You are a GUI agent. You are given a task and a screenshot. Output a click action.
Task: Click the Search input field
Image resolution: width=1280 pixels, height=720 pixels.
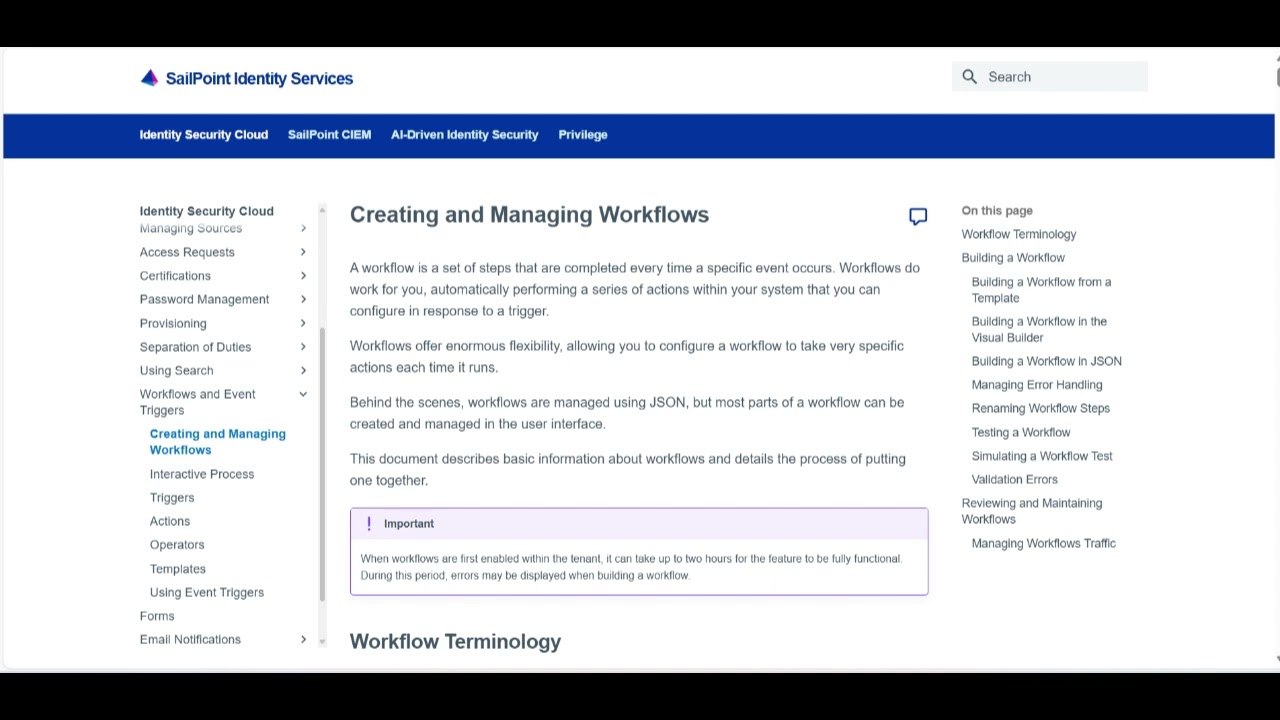tap(1049, 77)
